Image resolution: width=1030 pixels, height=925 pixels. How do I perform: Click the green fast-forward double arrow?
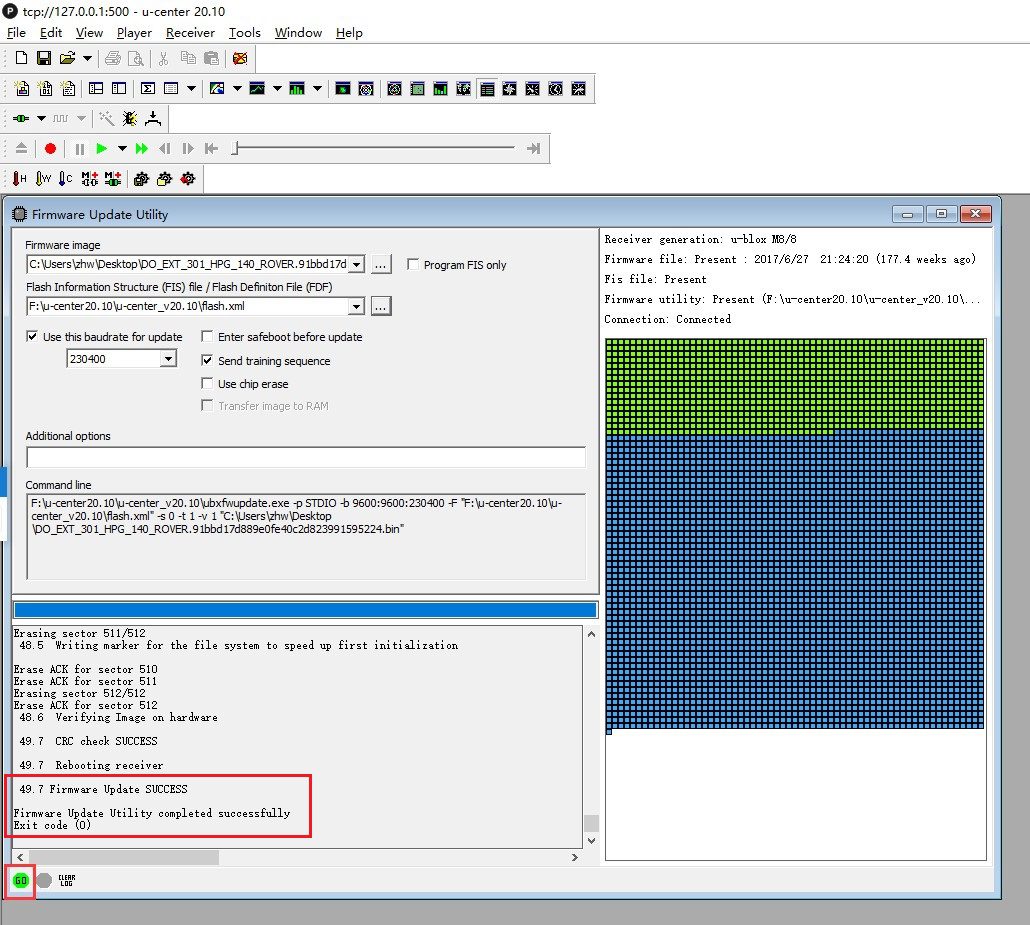pyautogui.click(x=141, y=148)
